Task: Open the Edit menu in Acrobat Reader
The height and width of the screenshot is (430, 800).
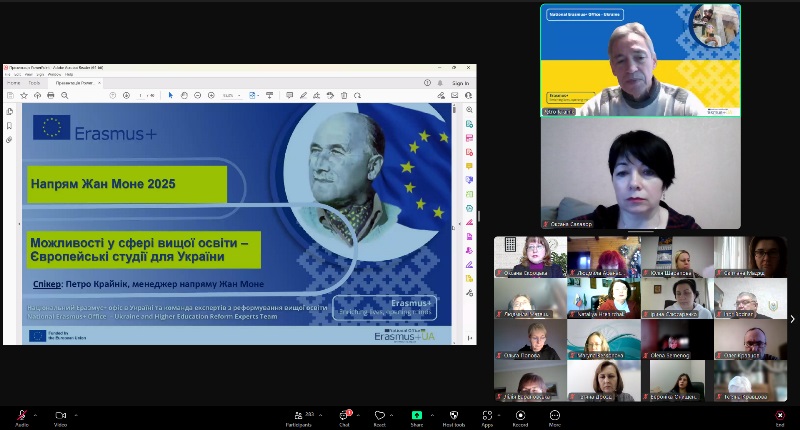Action: (18, 74)
